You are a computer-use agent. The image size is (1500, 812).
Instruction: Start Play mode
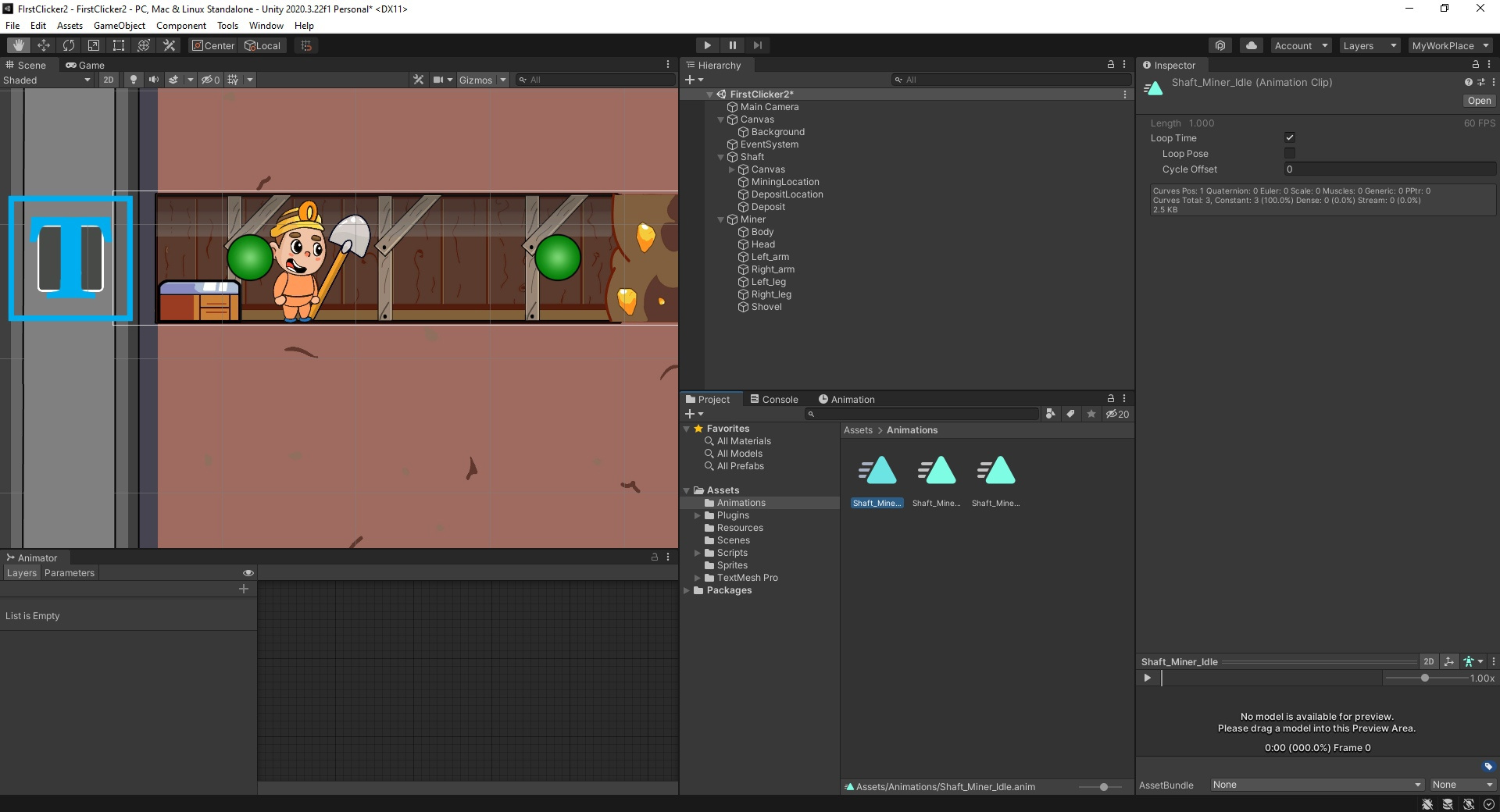[707, 45]
